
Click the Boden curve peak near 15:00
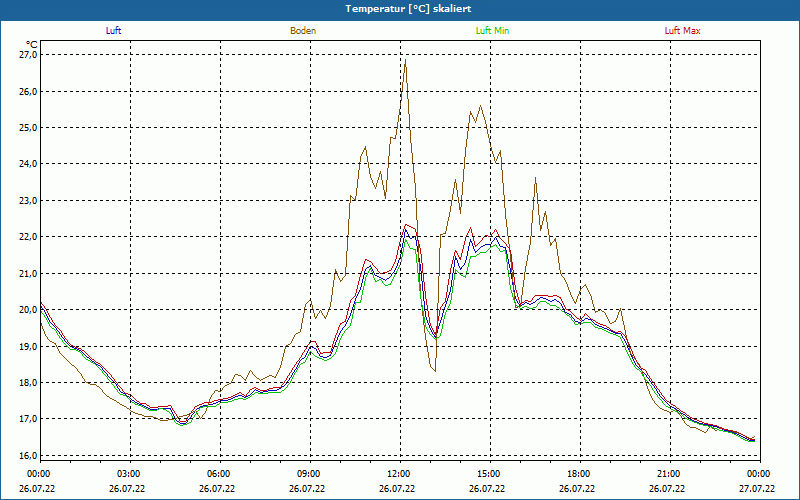click(x=480, y=106)
